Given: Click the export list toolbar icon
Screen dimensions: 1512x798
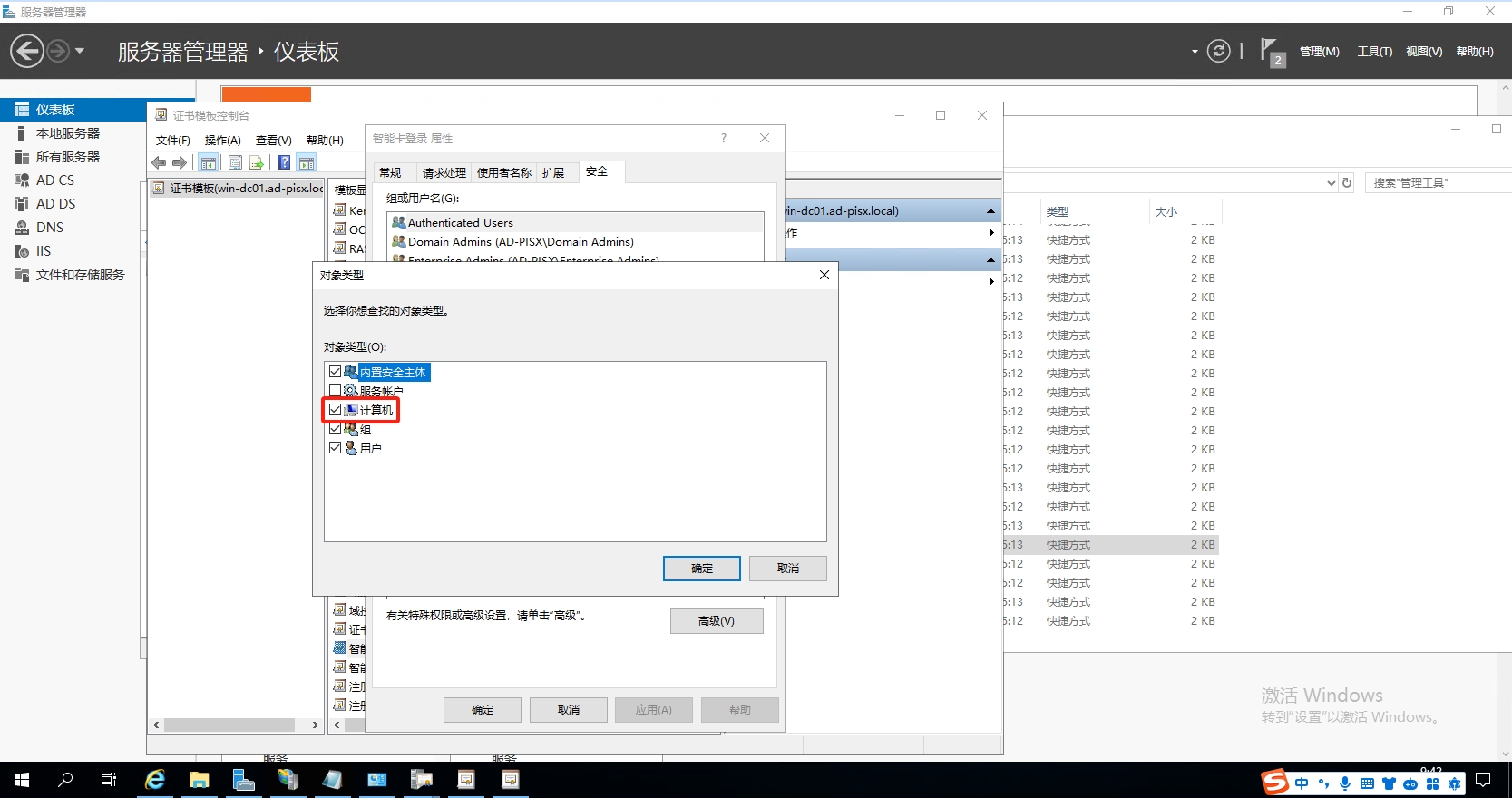Looking at the screenshot, I should [257, 162].
